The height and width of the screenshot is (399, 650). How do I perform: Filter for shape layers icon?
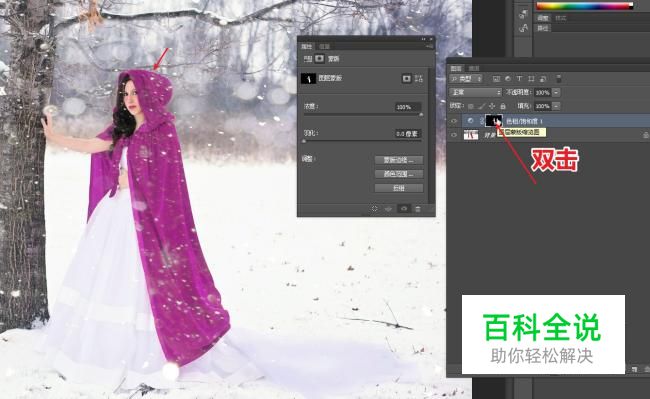(531, 78)
